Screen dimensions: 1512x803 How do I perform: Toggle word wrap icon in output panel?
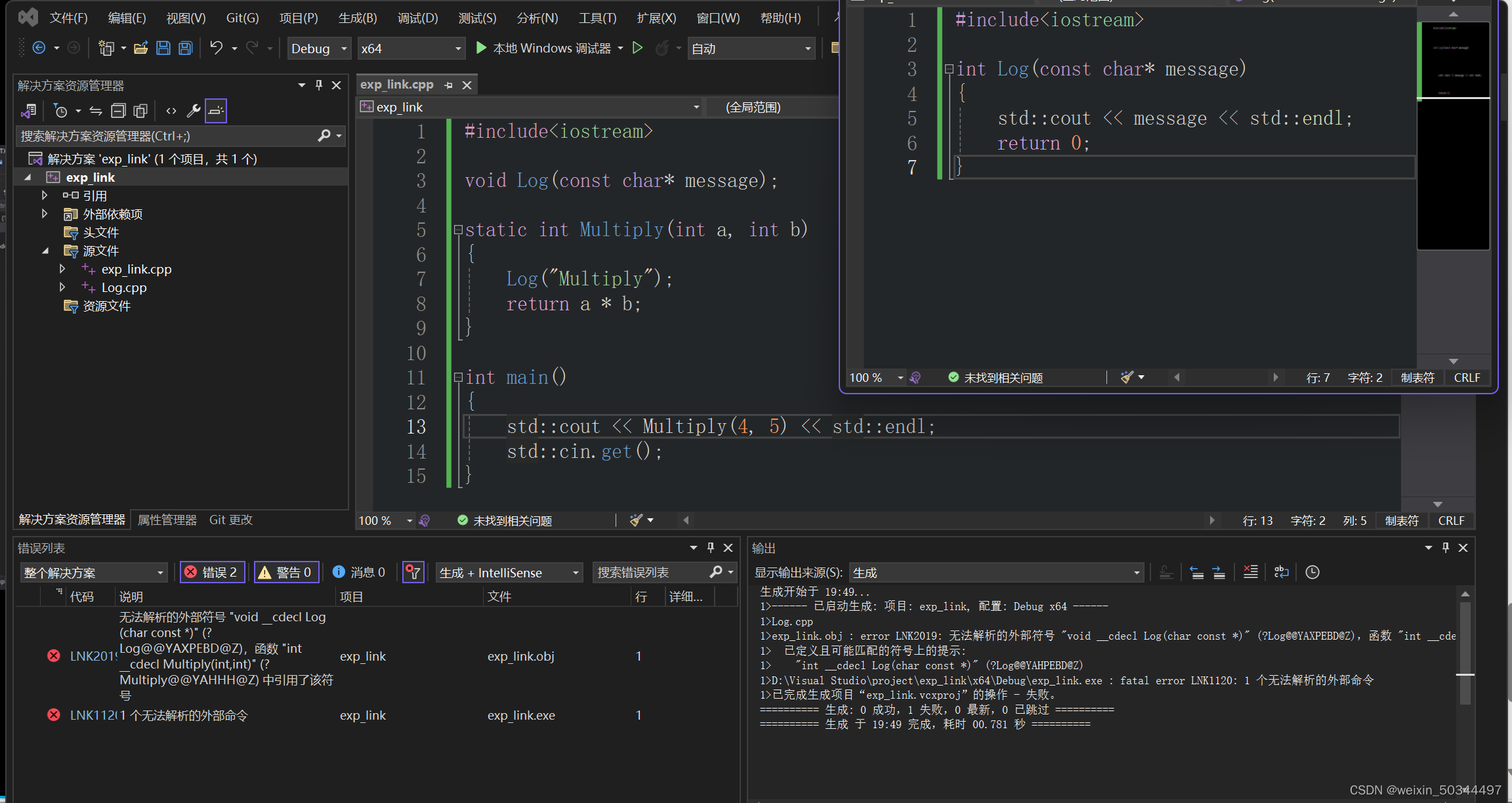pos(1281,572)
